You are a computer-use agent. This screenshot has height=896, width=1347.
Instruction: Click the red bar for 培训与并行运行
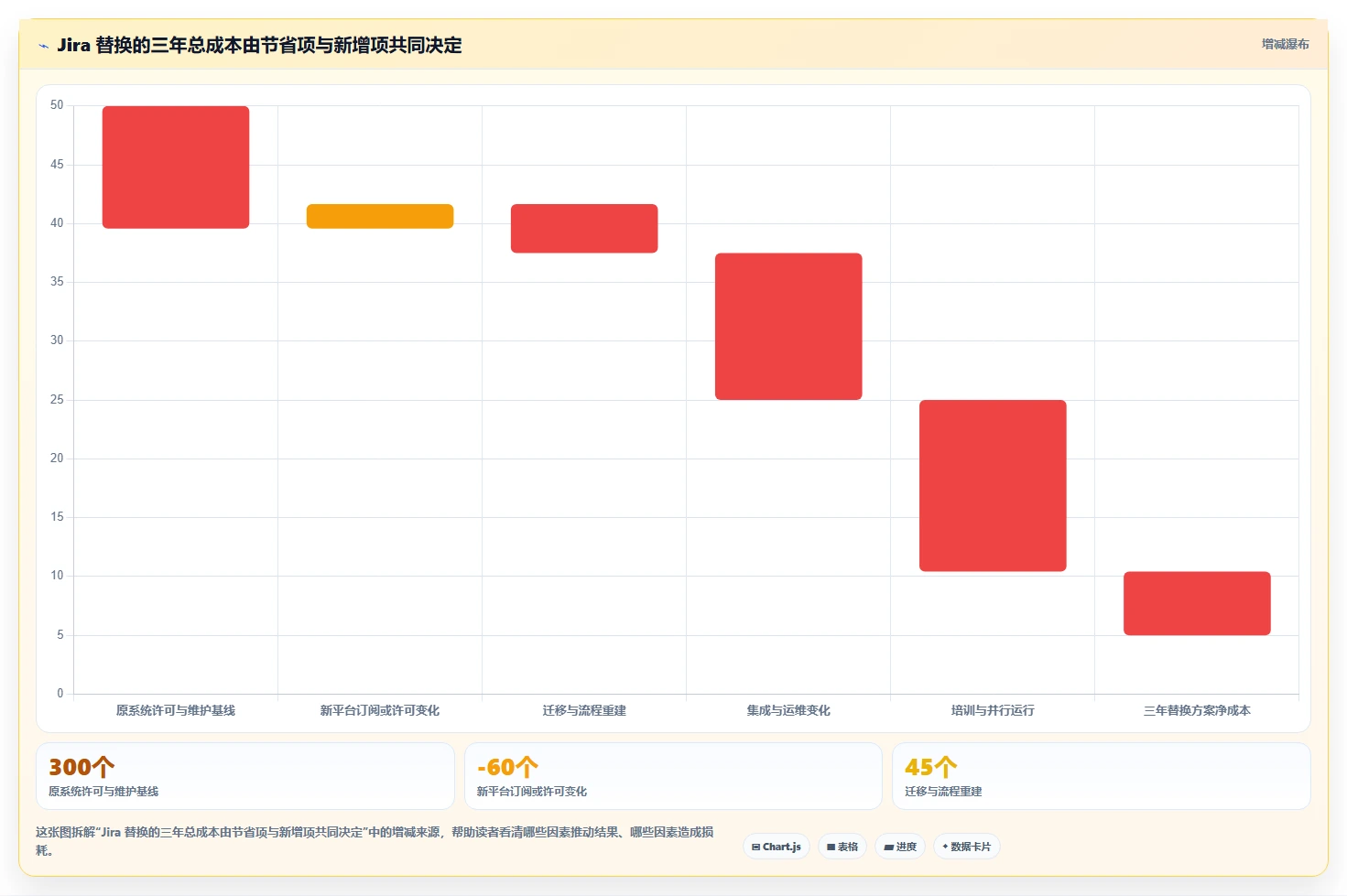tap(993, 486)
